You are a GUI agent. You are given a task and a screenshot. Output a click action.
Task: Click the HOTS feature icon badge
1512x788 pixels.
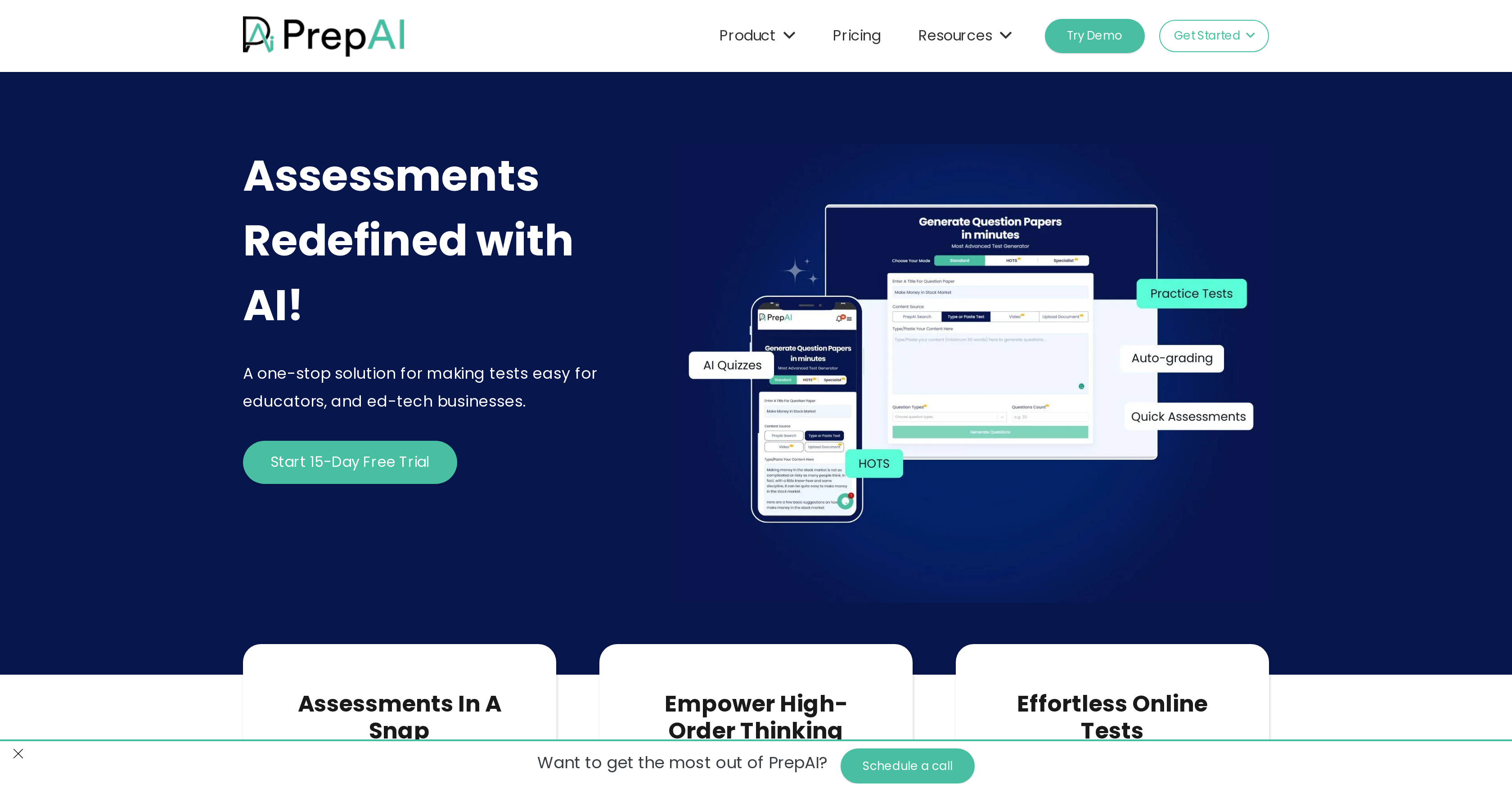(875, 463)
